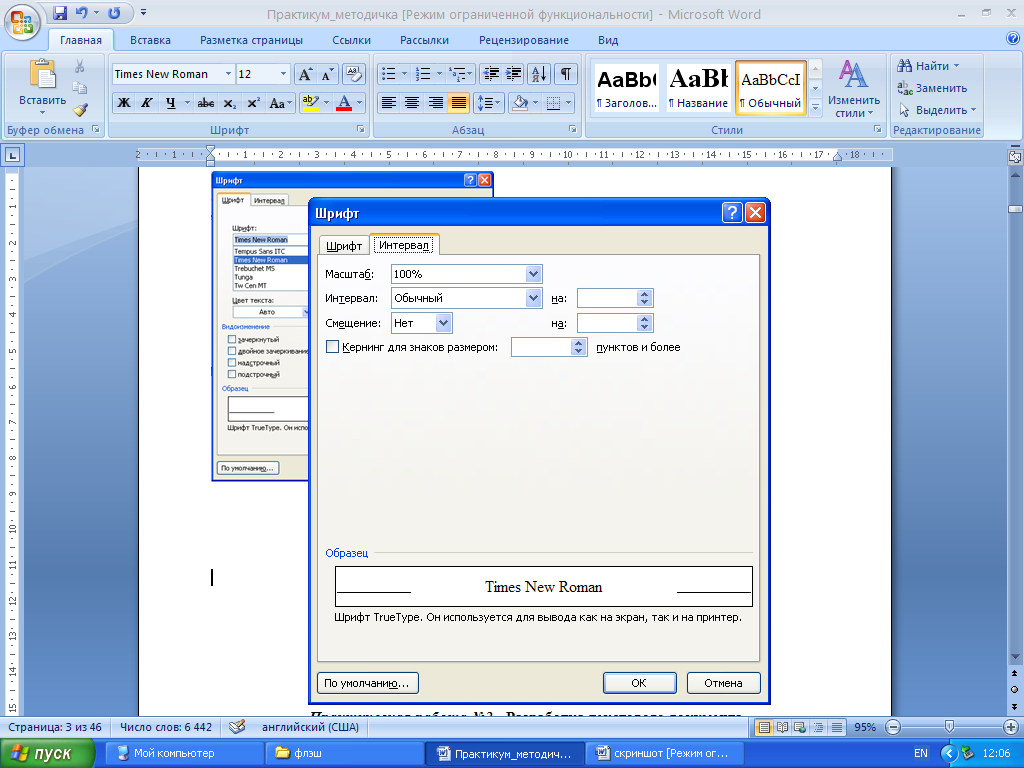Check надстрочный in background dialog

231,362
